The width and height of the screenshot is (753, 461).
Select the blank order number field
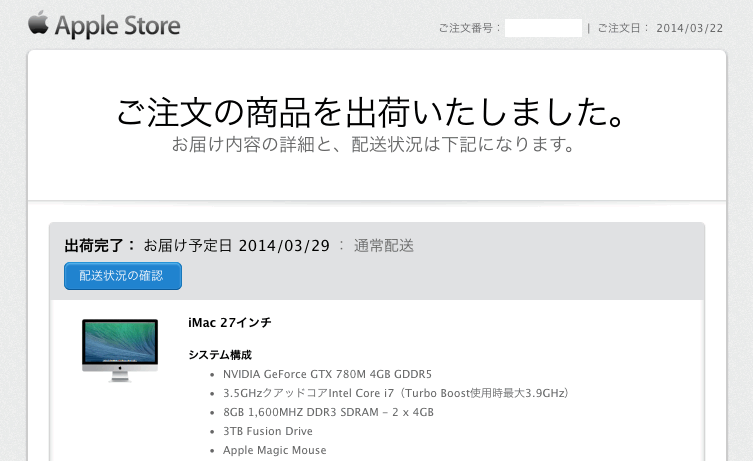pos(543,28)
